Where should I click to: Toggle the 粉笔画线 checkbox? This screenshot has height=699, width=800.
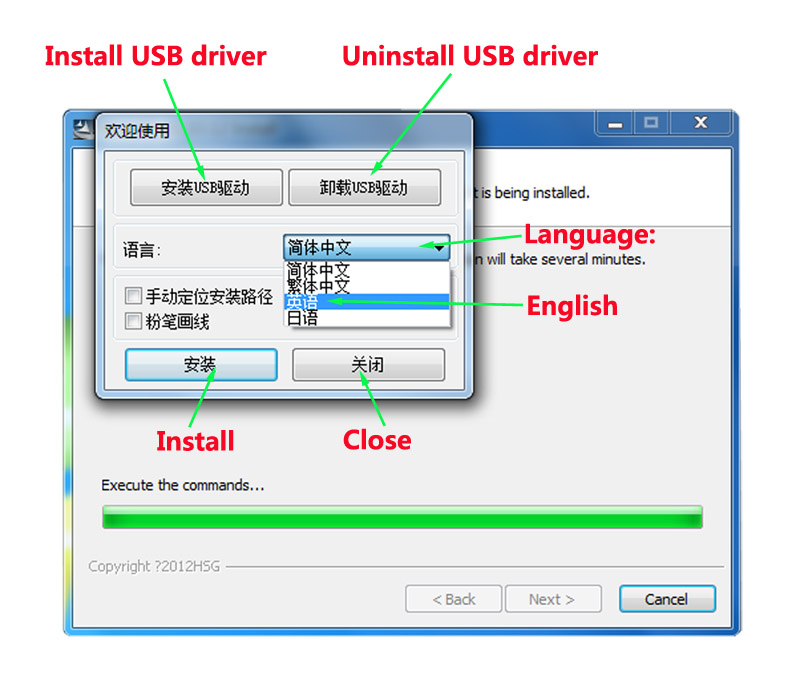click(133, 321)
